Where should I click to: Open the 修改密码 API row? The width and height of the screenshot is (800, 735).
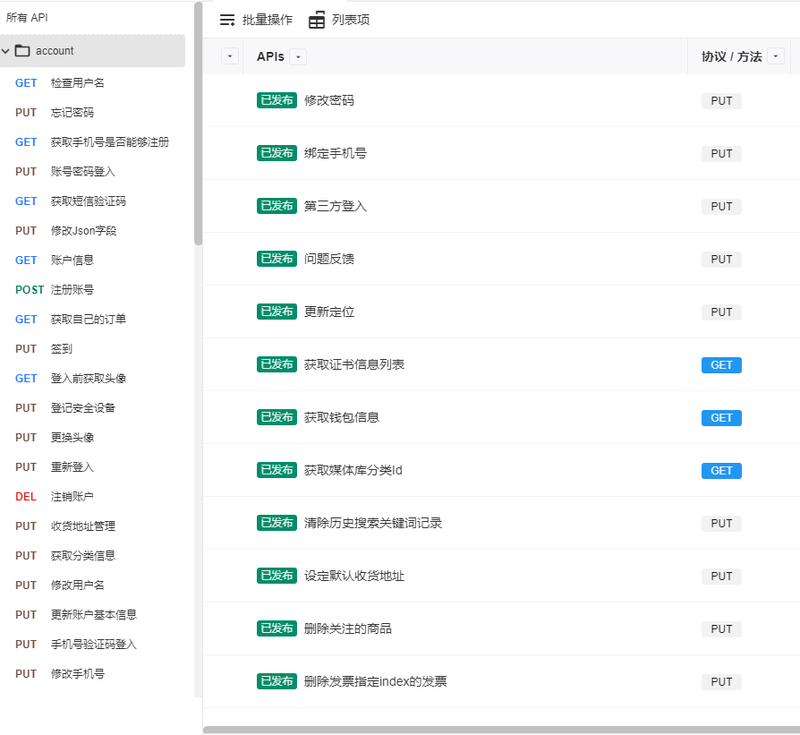[x=502, y=100]
